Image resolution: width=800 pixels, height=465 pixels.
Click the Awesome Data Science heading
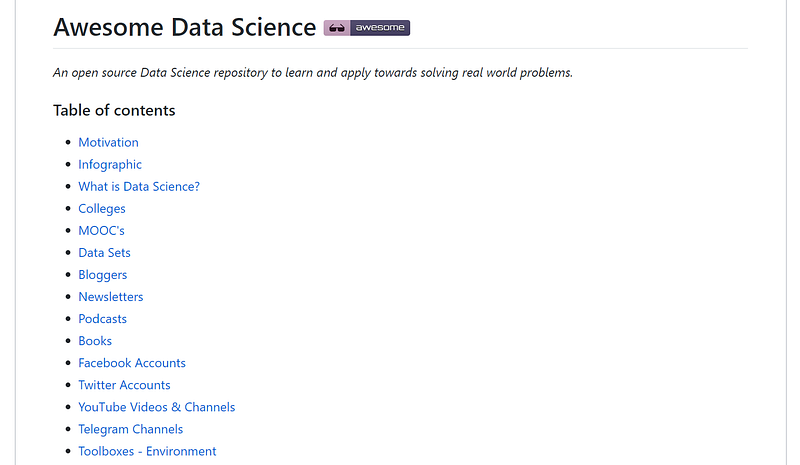click(x=184, y=27)
